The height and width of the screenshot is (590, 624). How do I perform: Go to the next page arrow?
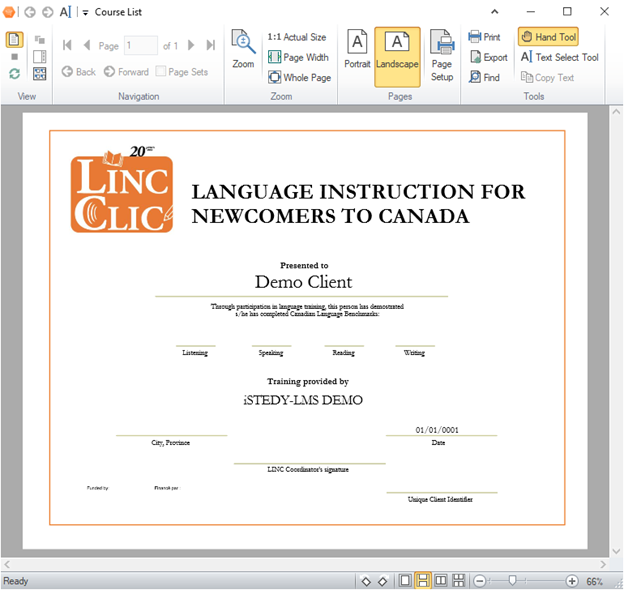191,45
